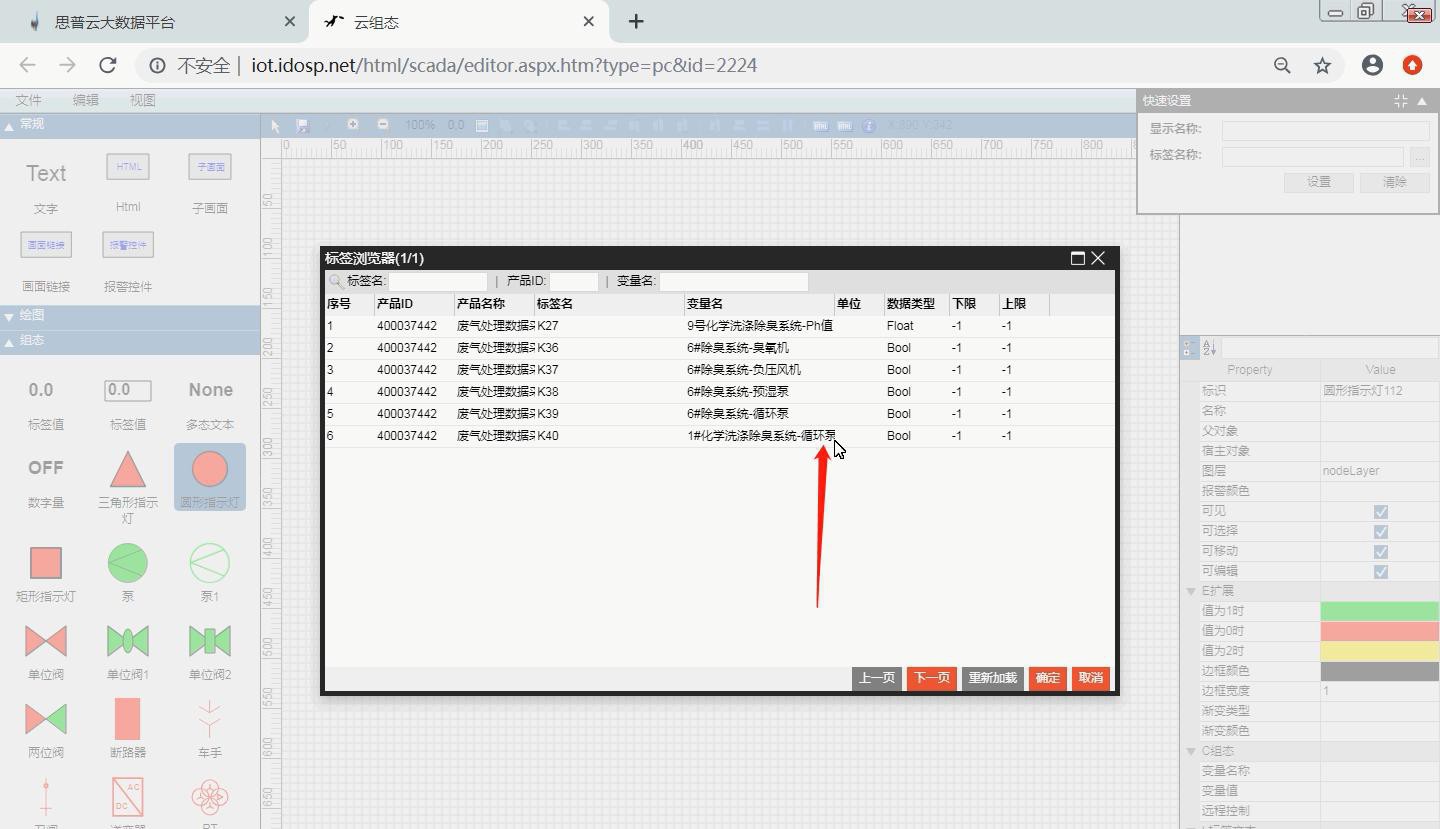Click the green 值为1时 color swatch

coord(1379,611)
